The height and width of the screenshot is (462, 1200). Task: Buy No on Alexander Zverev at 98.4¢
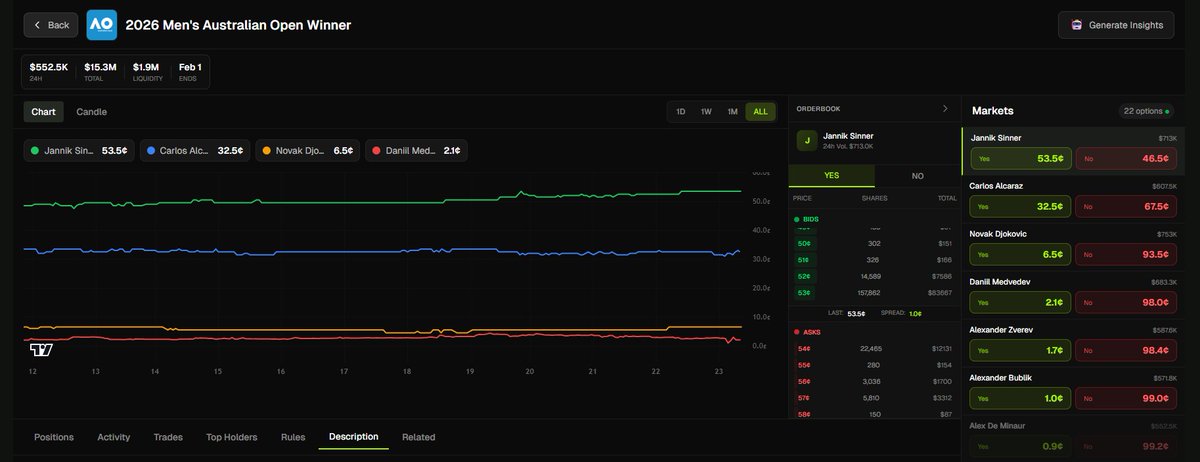click(1127, 351)
